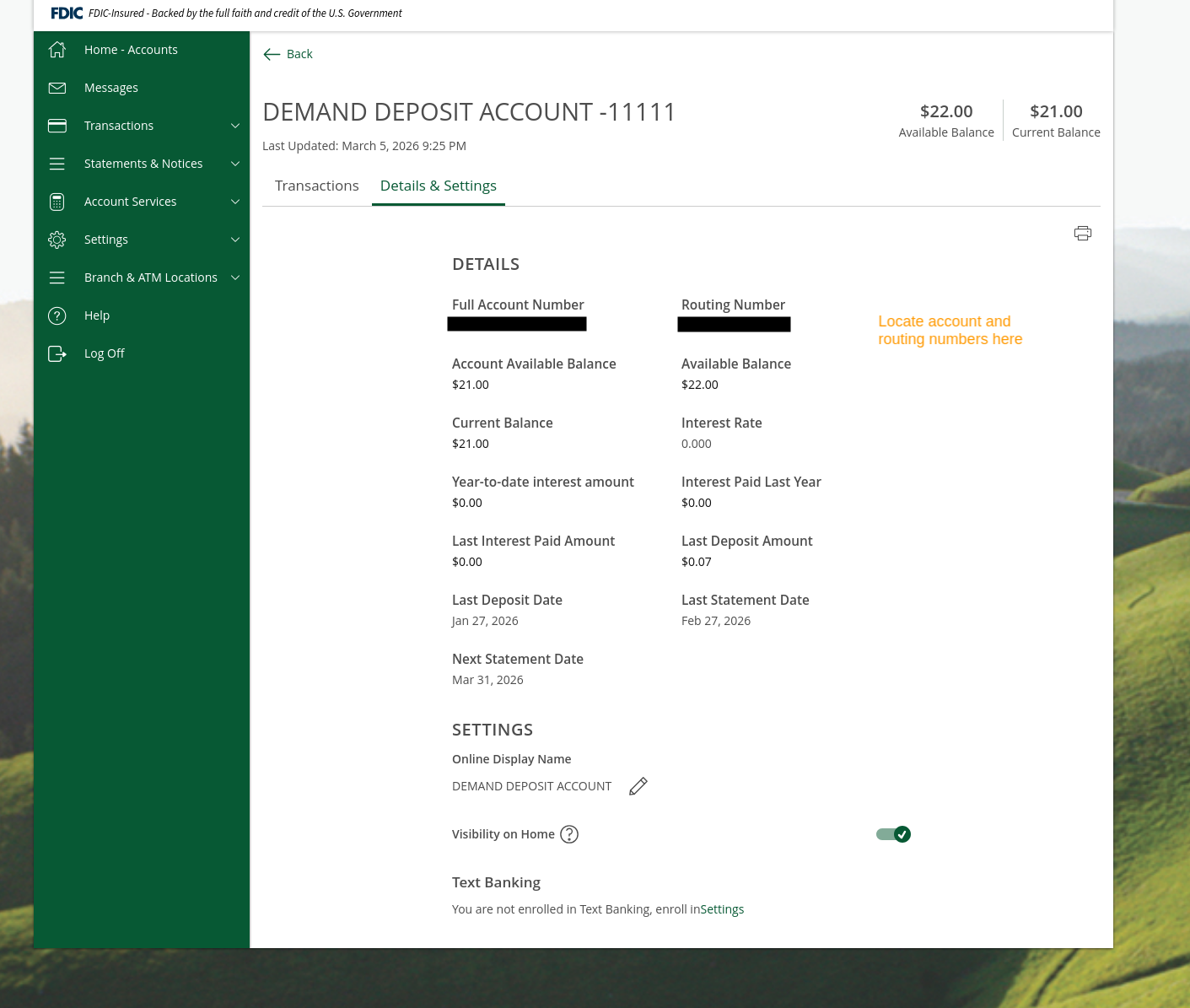1190x1008 pixels.
Task: Click the Routing Number label
Action: pyautogui.click(x=733, y=305)
